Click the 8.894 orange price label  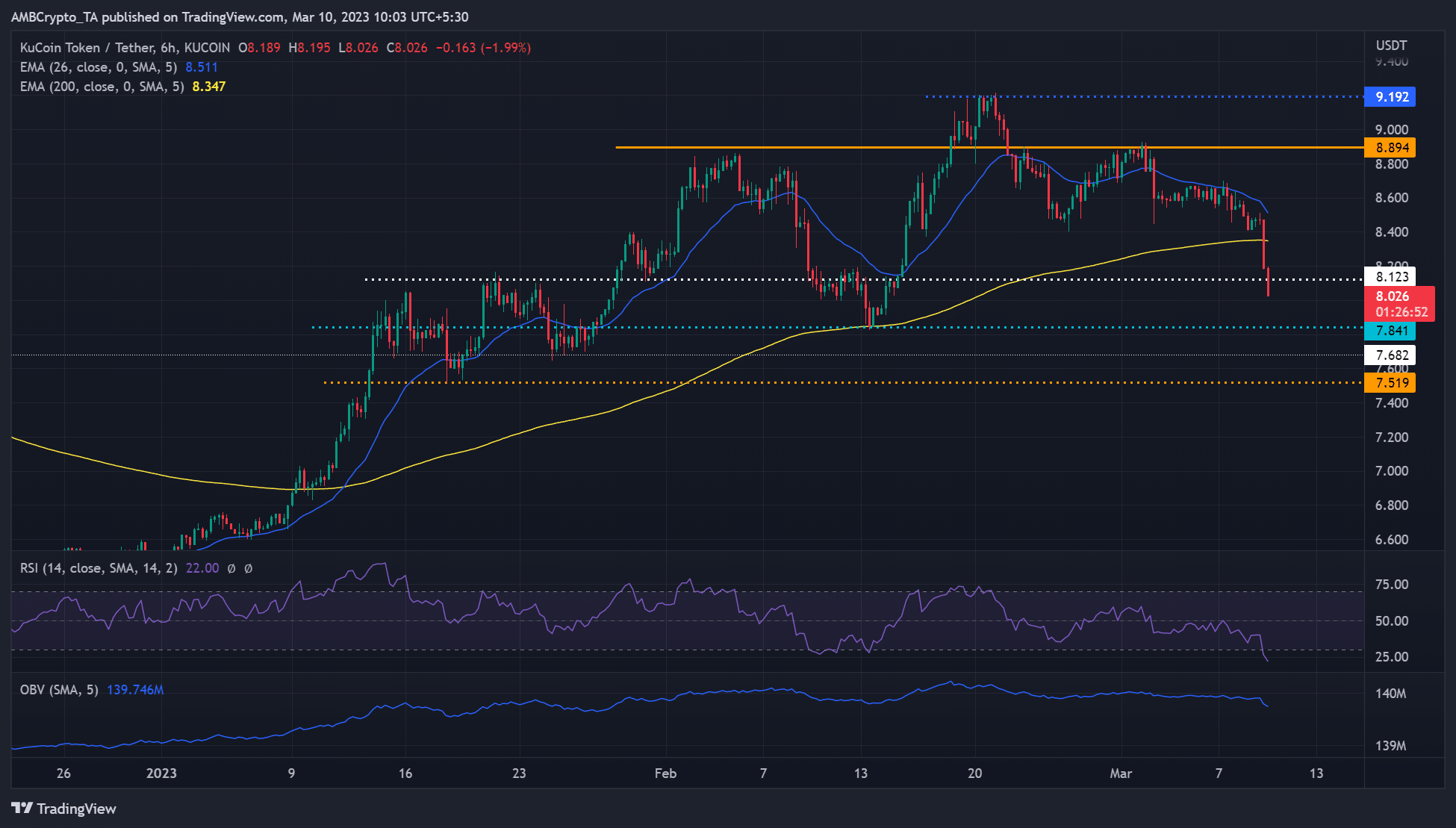[1390, 148]
